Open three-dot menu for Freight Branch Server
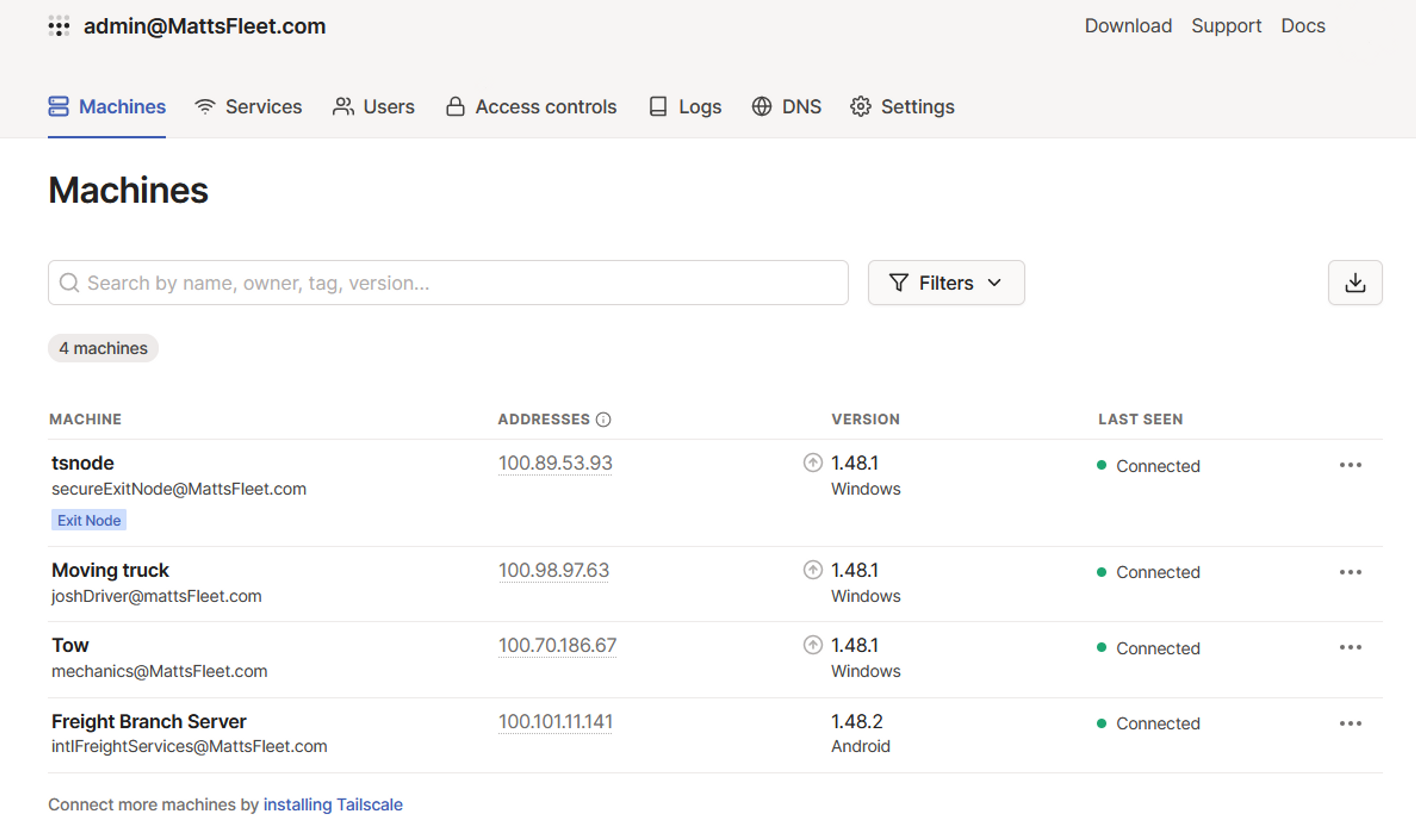 click(x=1350, y=723)
